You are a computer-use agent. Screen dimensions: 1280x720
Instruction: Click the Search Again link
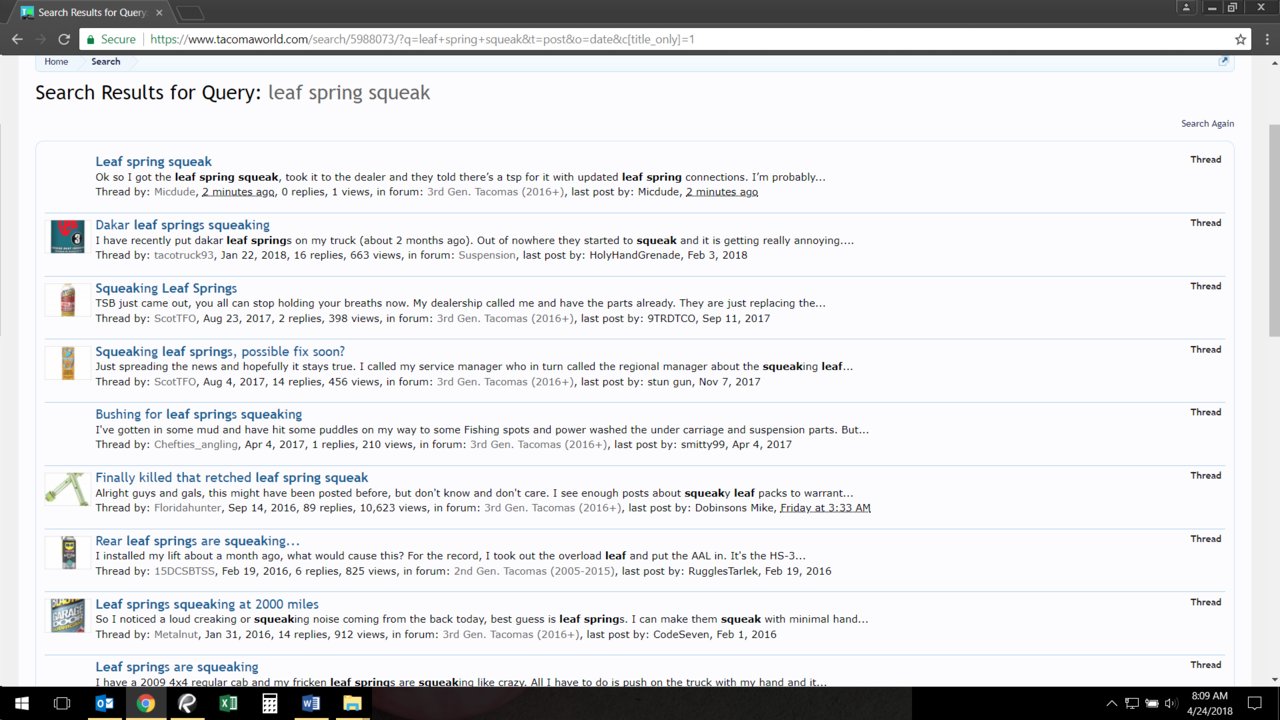[x=1207, y=124]
